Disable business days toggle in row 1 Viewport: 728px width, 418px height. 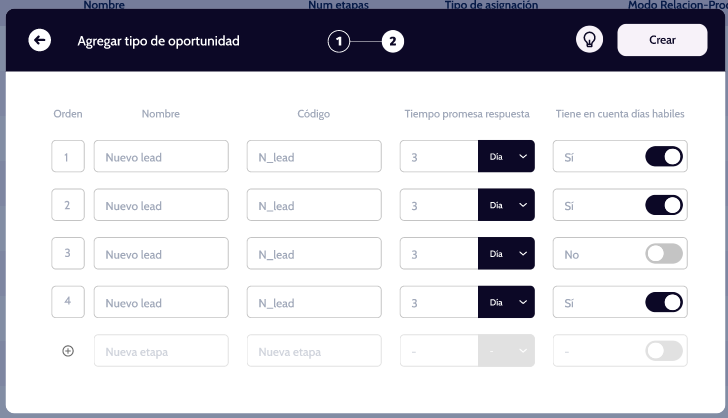[x=664, y=157]
